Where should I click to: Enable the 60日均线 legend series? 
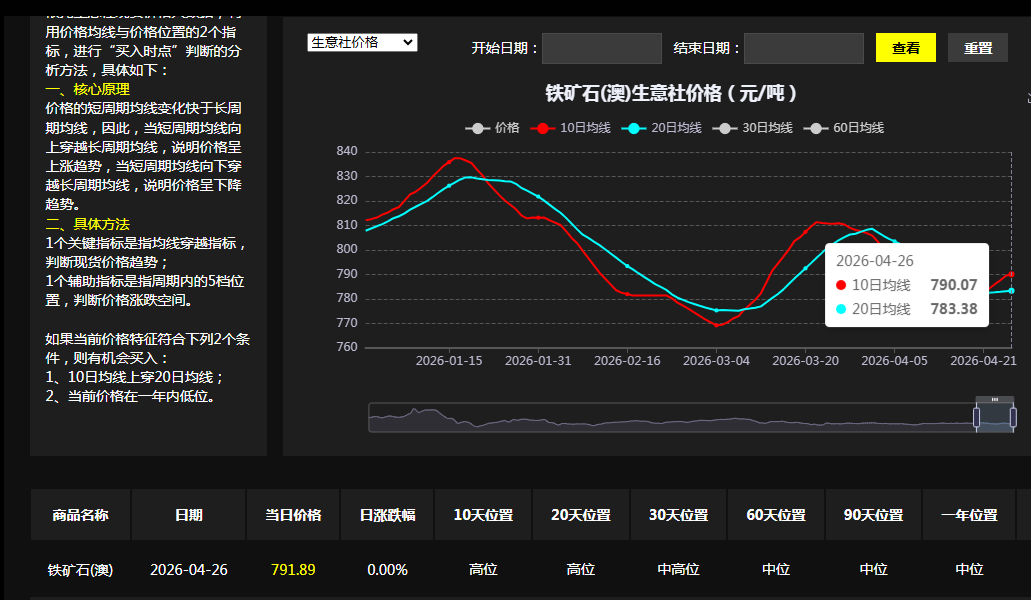click(843, 128)
